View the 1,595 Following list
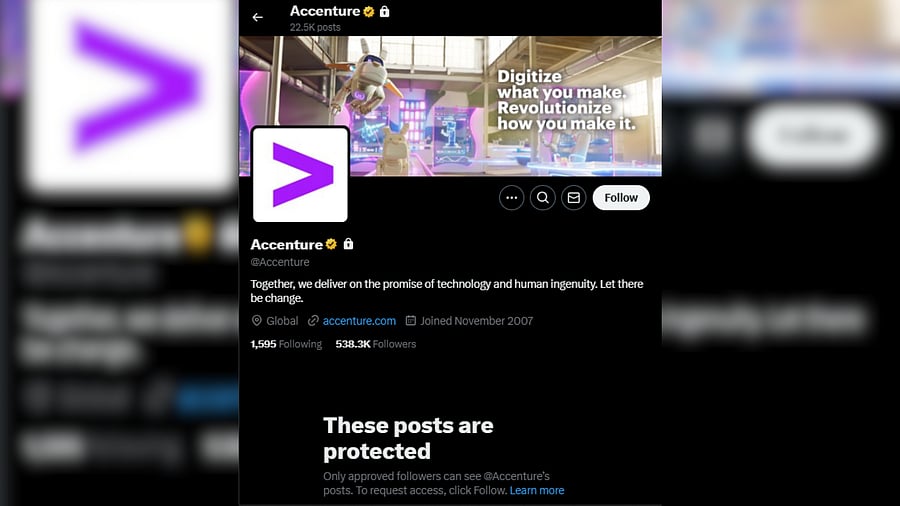 (x=286, y=344)
